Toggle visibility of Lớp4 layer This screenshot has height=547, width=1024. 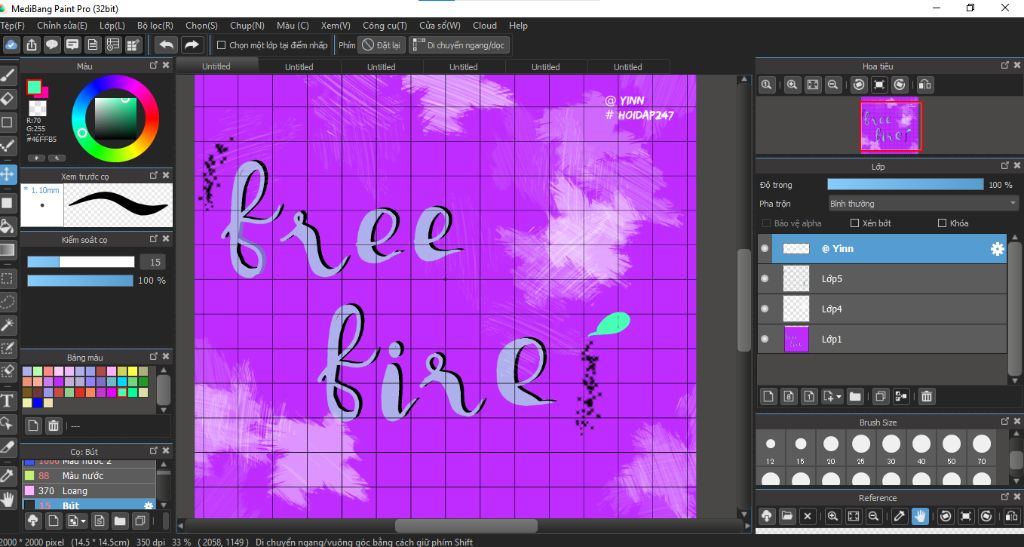[x=765, y=309]
